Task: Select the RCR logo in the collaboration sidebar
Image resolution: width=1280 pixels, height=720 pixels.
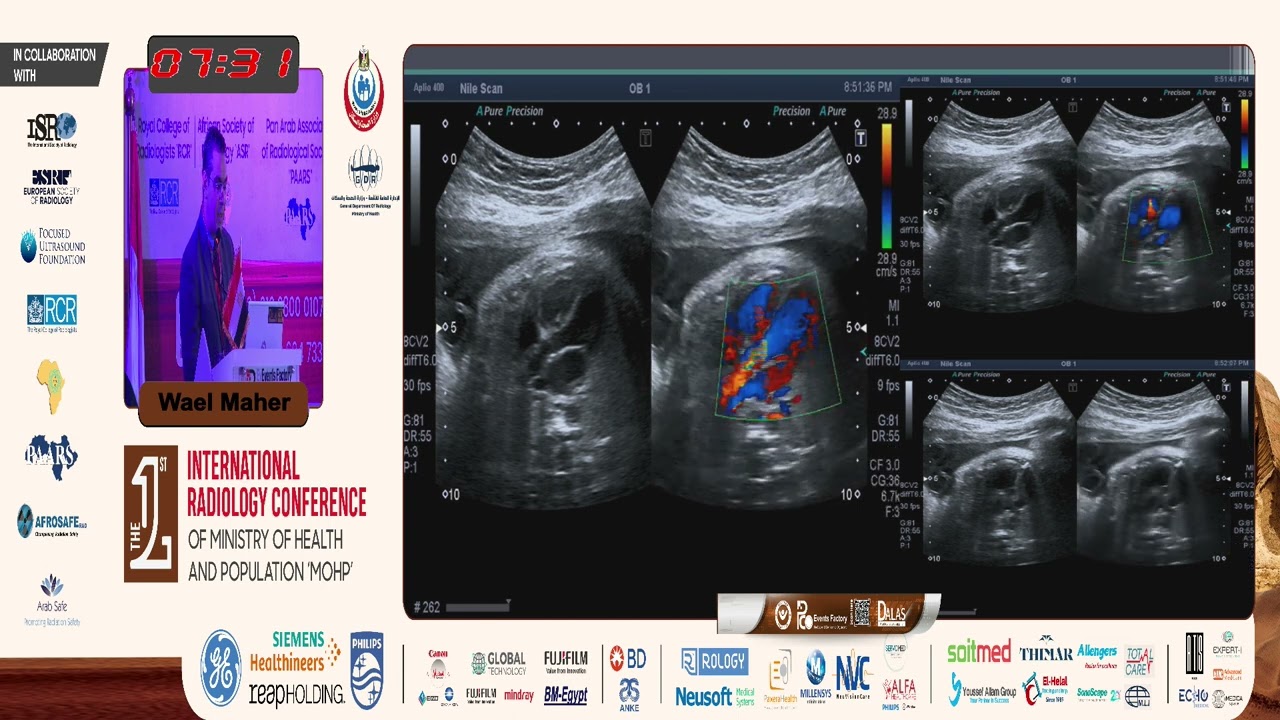Action: click(51, 313)
